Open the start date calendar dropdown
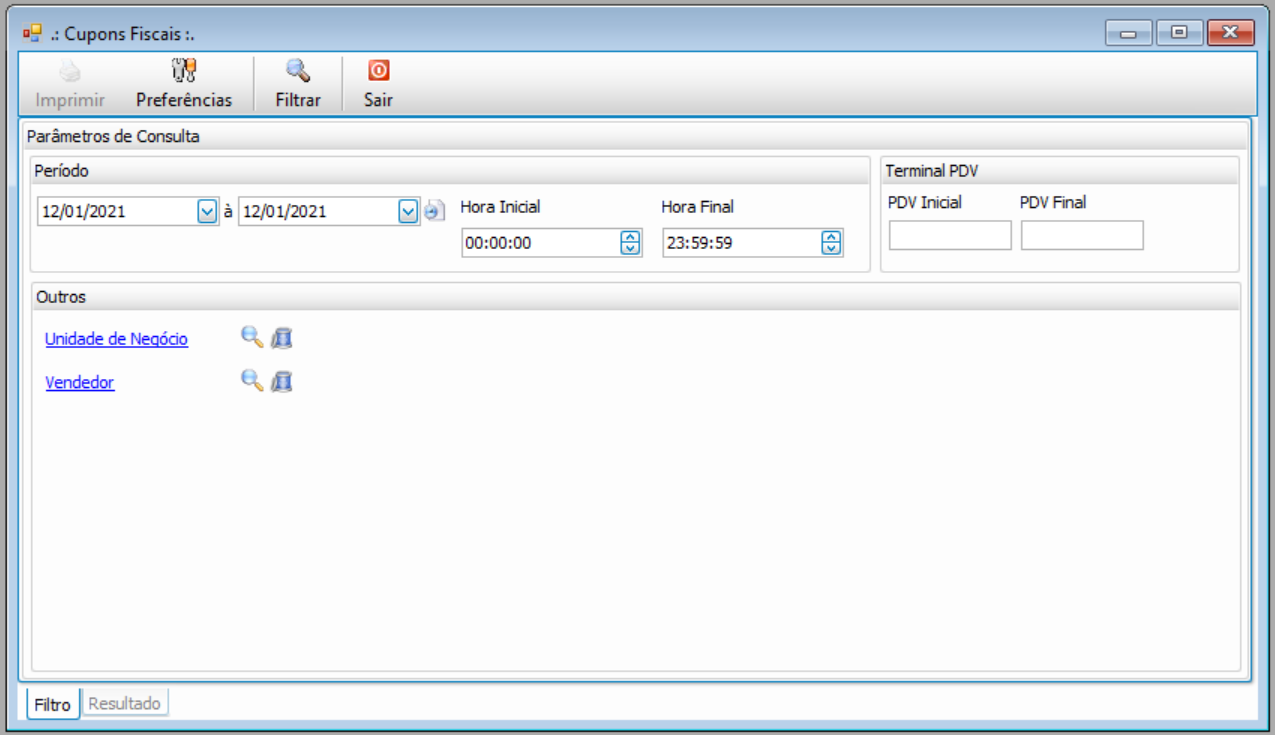Viewport: 1275px width, 735px height. pyautogui.click(x=207, y=211)
